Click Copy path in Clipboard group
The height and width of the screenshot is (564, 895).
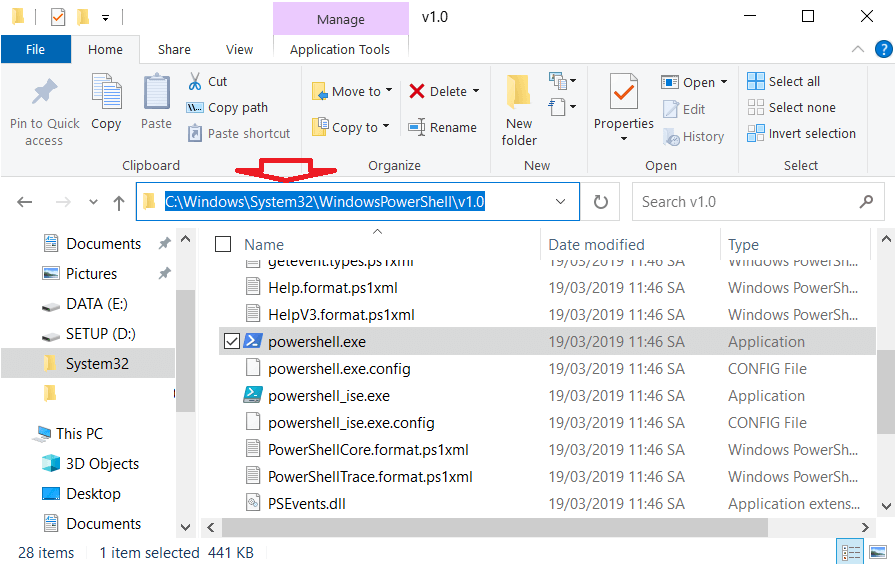click(x=227, y=107)
